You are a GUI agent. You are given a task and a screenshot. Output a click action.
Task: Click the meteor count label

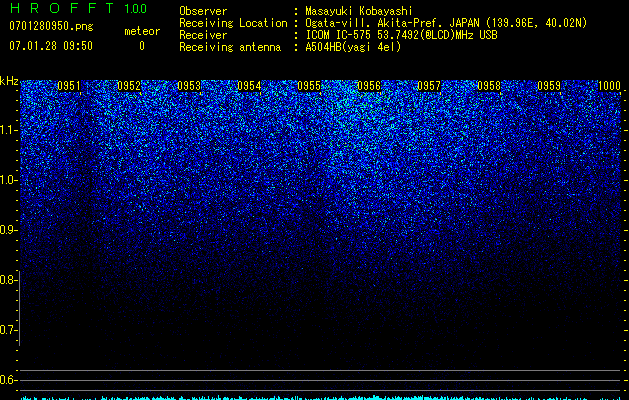click(142, 31)
